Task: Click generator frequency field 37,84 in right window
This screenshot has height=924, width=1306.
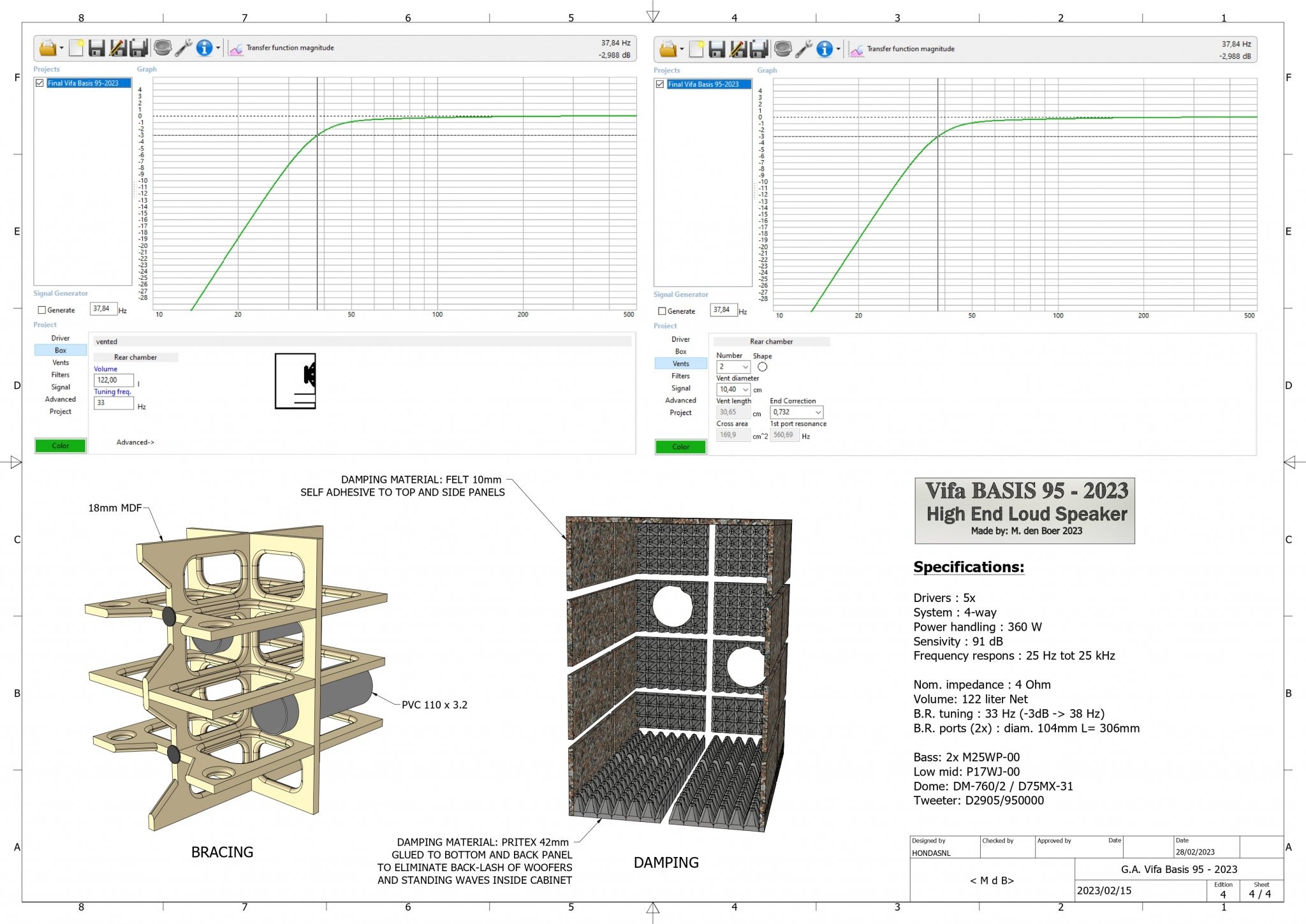Action: 724,310
